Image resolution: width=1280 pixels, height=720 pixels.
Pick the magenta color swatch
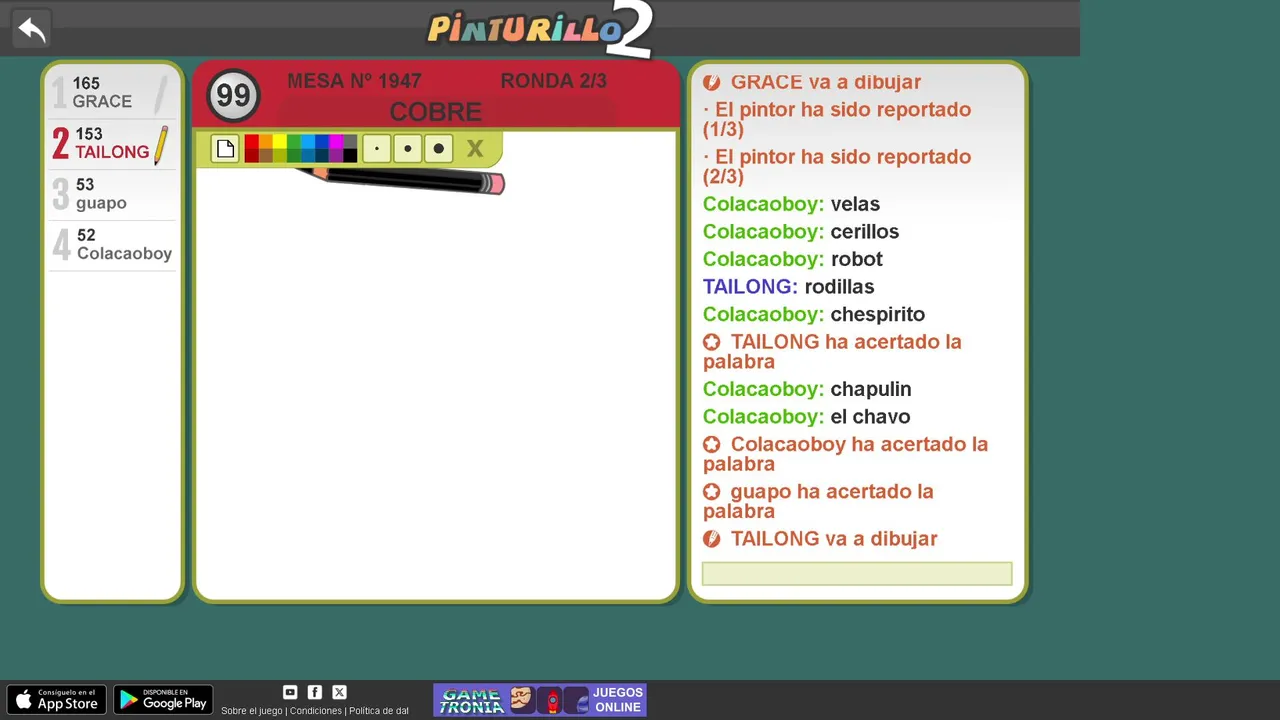[x=336, y=142]
